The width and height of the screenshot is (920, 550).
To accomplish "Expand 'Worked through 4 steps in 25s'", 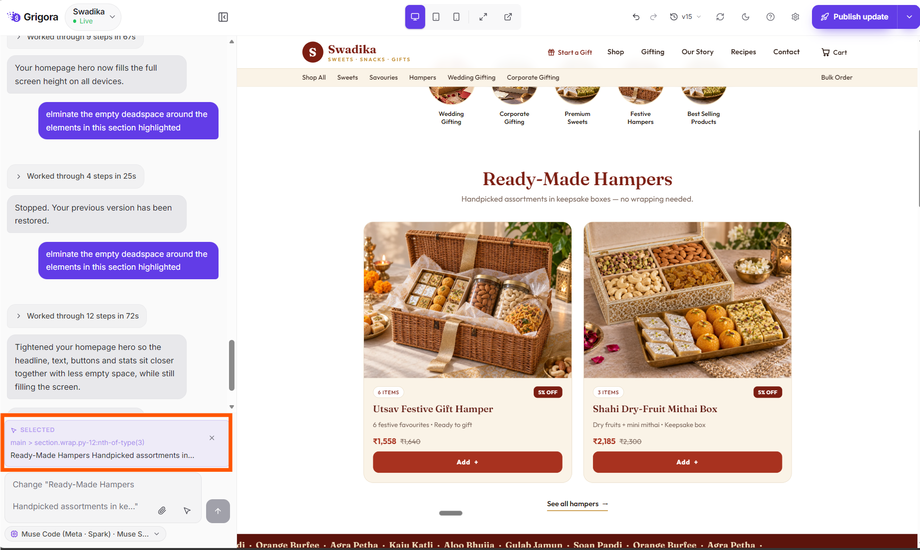I will (x=76, y=176).
